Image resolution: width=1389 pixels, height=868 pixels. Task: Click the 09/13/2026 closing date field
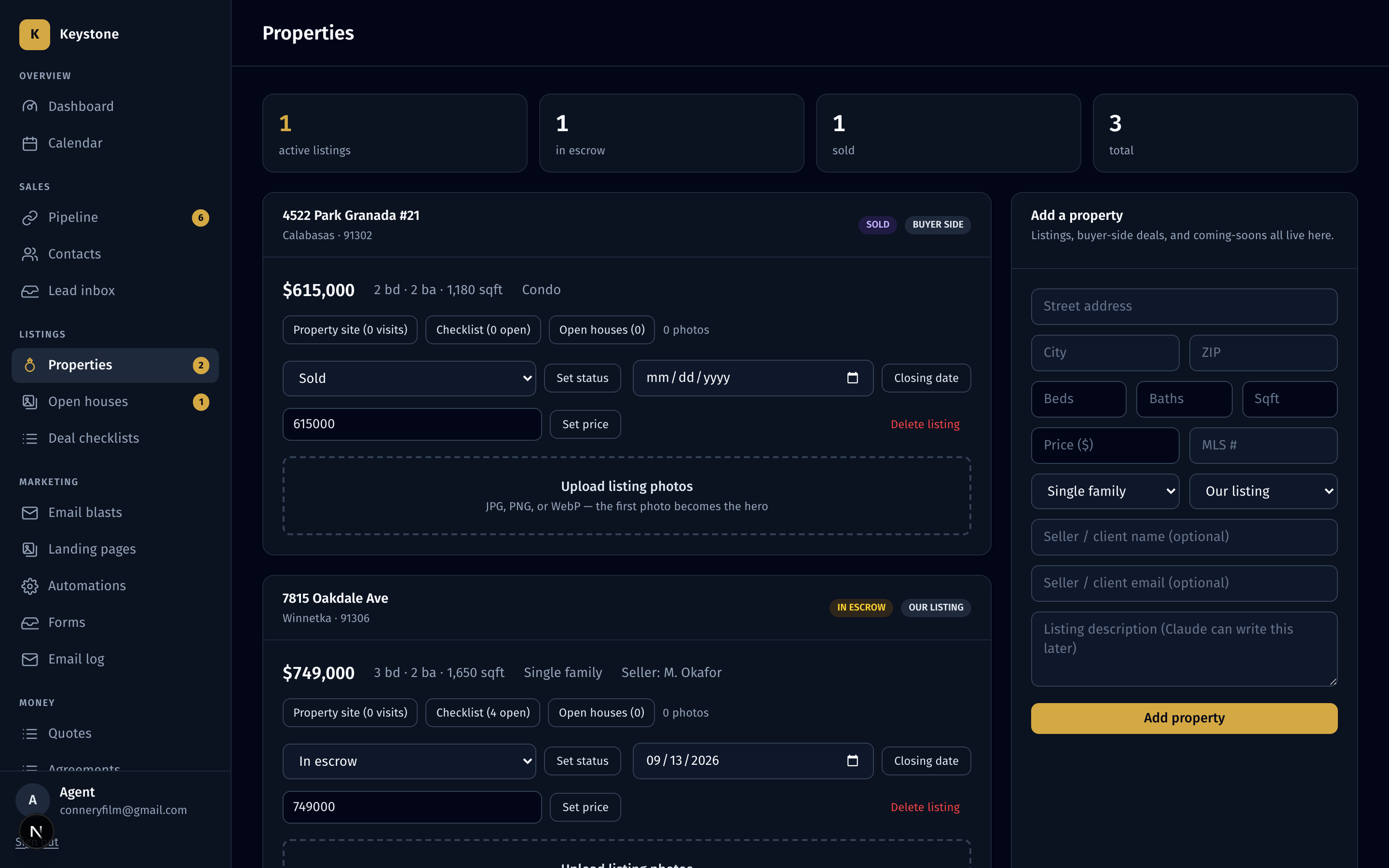pyautogui.click(x=753, y=761)
